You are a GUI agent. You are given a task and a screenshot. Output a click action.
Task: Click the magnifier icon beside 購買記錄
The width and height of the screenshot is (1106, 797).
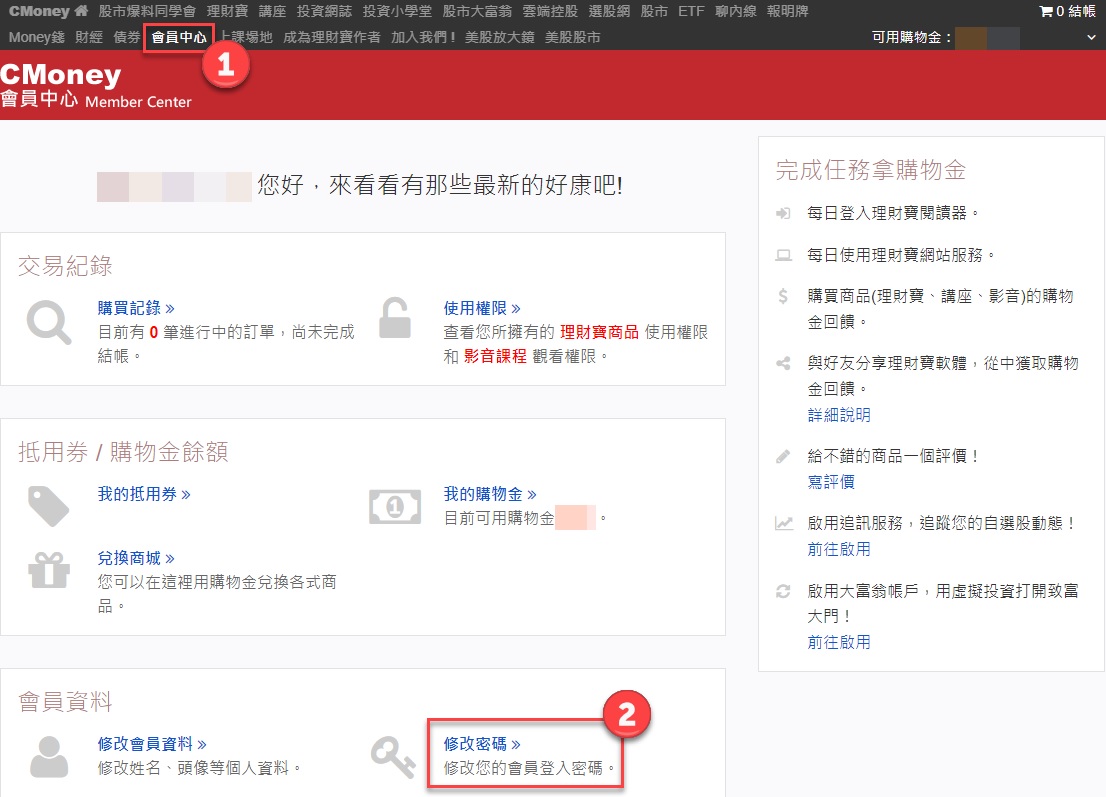click(48, 323)
